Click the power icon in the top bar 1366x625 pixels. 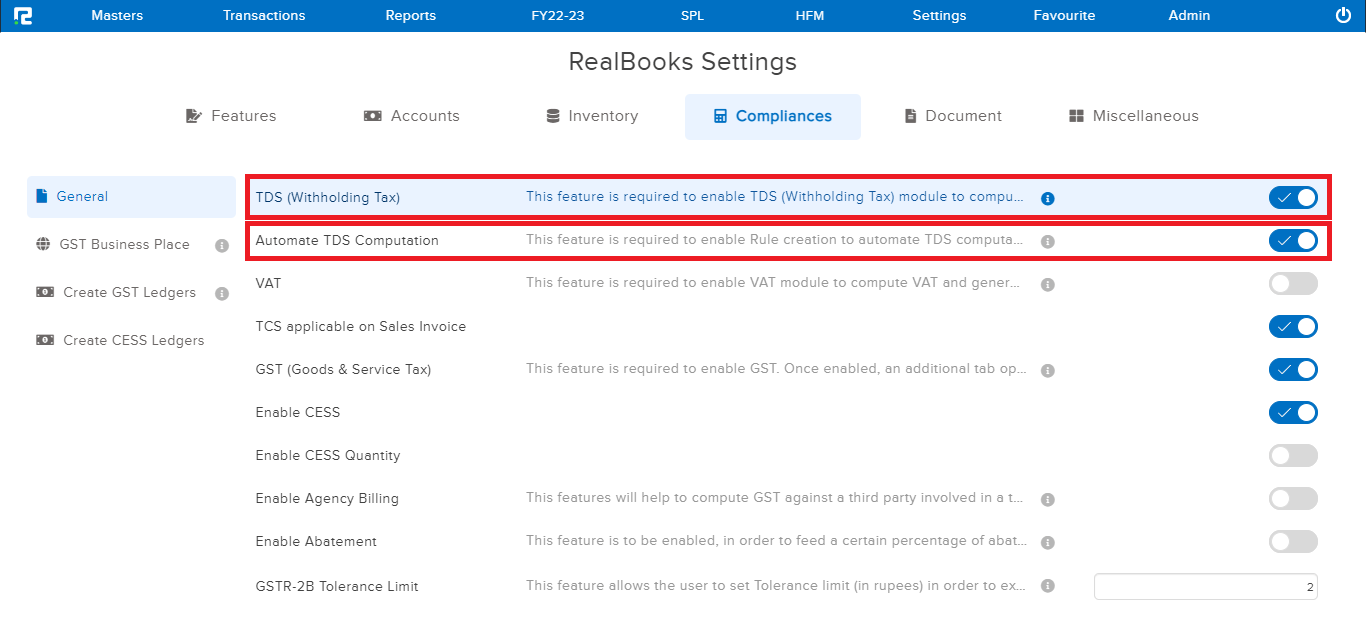(1341, 15)
